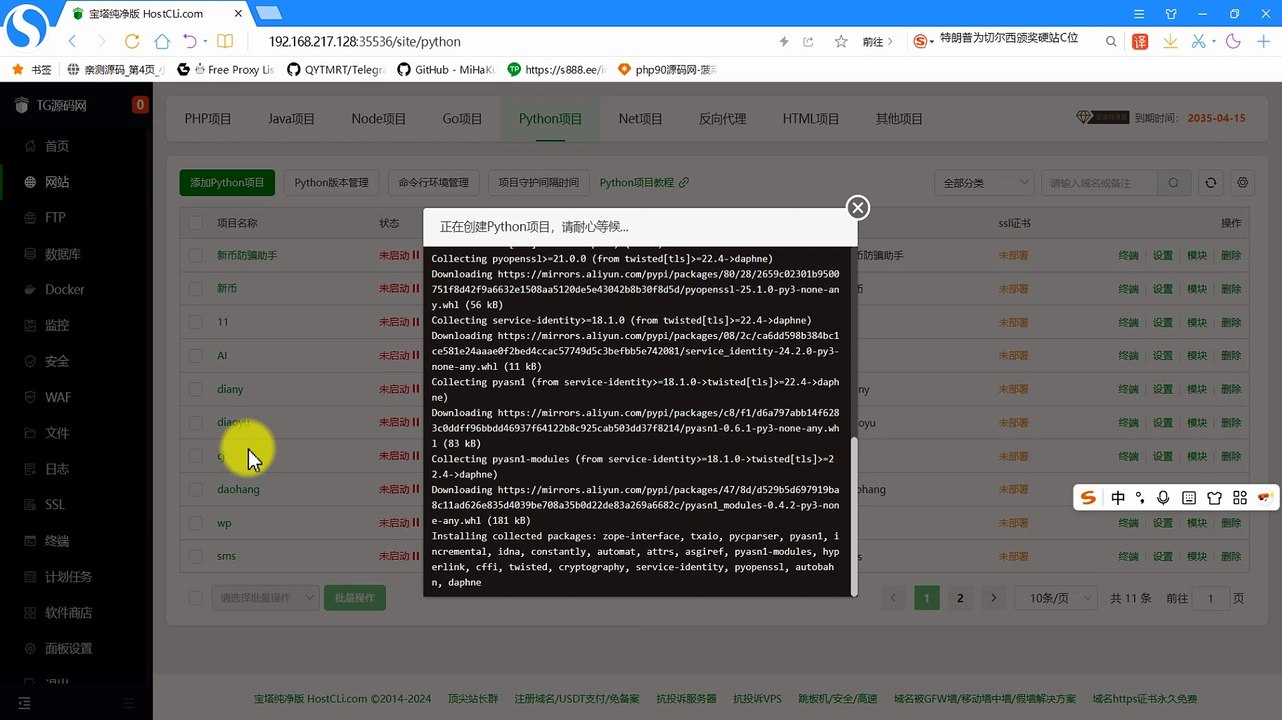Check the box for project diany
This screenshot has width=1282, height=720.
[x=196, y=389]
